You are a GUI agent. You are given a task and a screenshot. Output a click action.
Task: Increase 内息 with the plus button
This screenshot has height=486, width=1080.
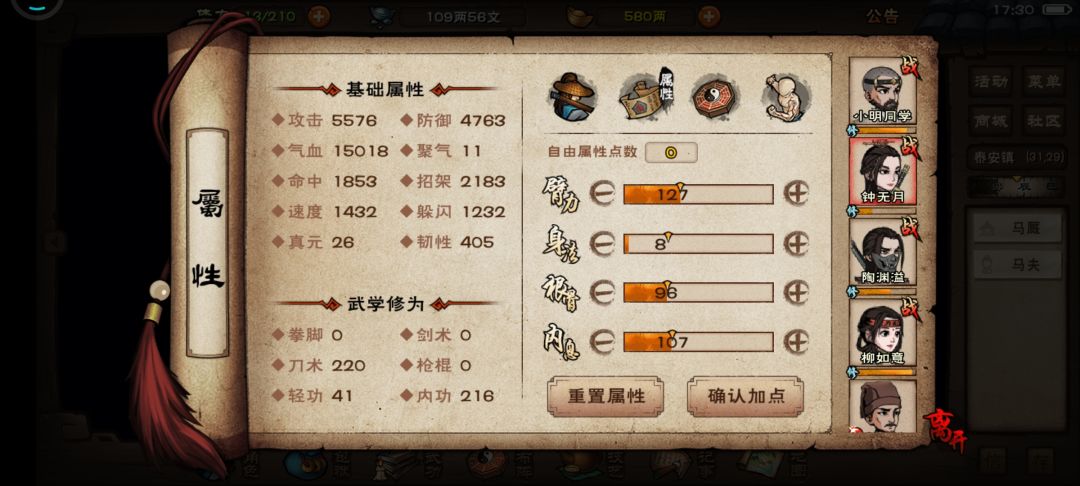tap(796, 341)
